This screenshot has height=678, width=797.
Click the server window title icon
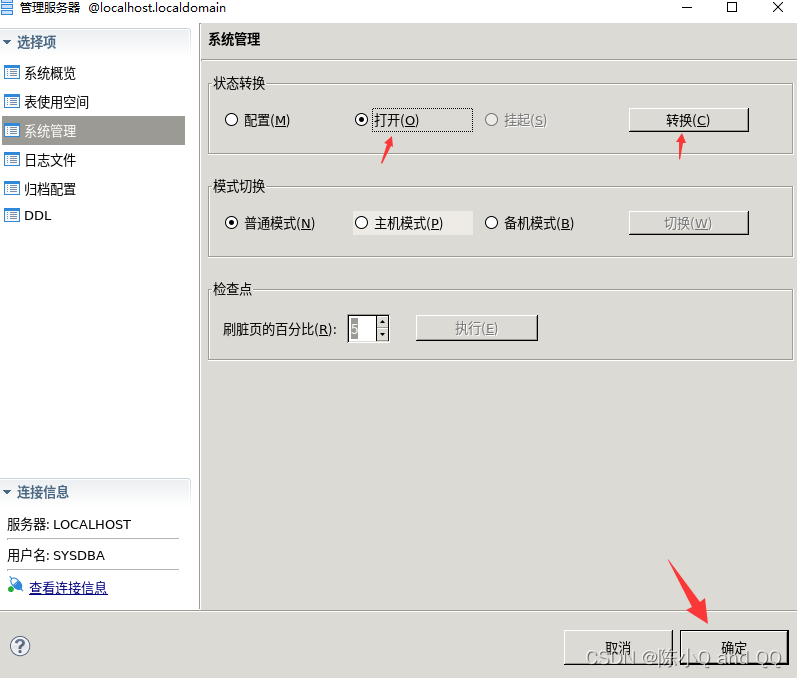(x=7, y=8)
